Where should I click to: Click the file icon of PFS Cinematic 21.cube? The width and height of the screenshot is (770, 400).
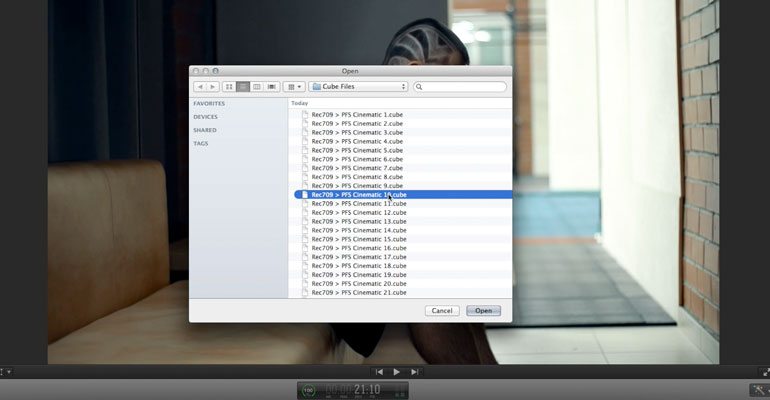click(305, 292)
